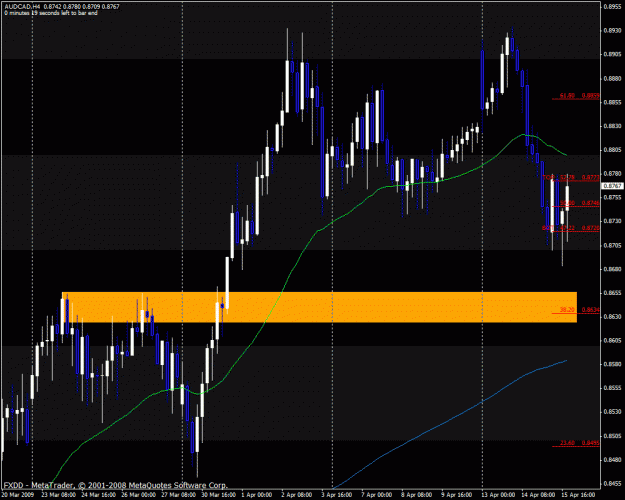Click the 0.8880 price axis label

click(x=612, y=79)
